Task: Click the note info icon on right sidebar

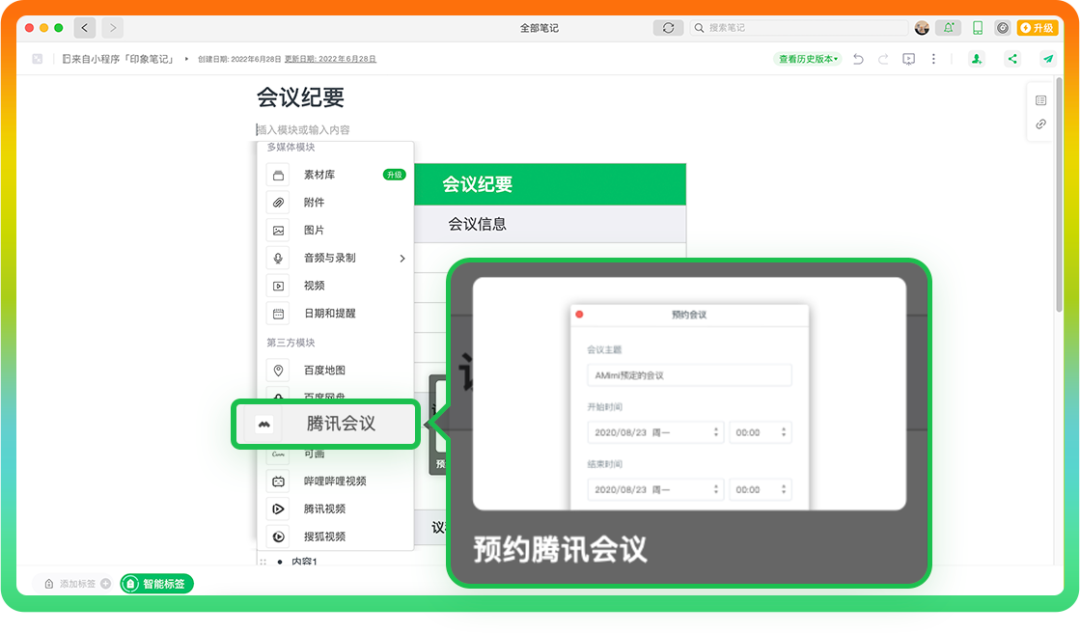Action: coord(1041,101)
